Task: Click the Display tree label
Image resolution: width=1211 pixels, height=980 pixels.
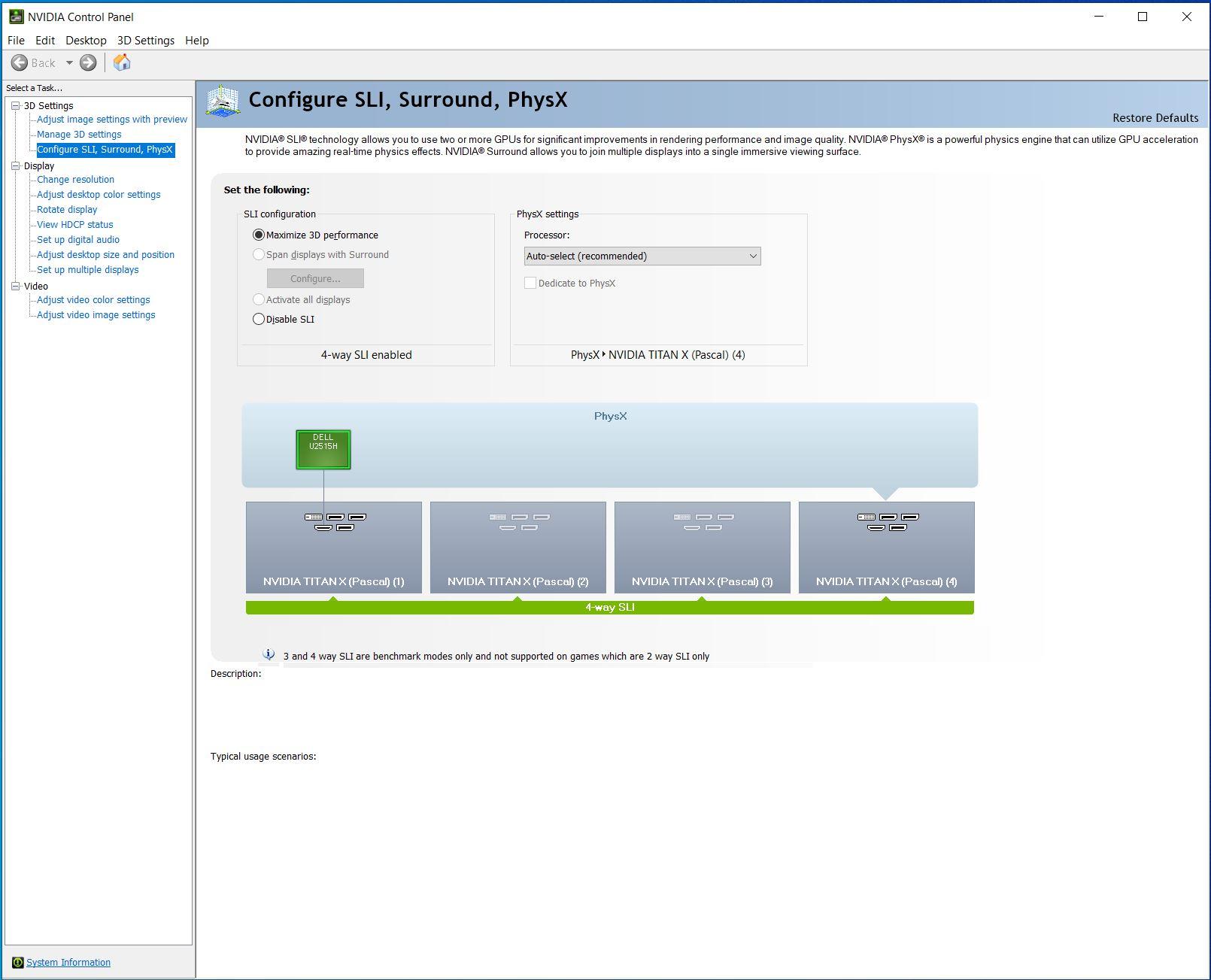Action: 39,166
